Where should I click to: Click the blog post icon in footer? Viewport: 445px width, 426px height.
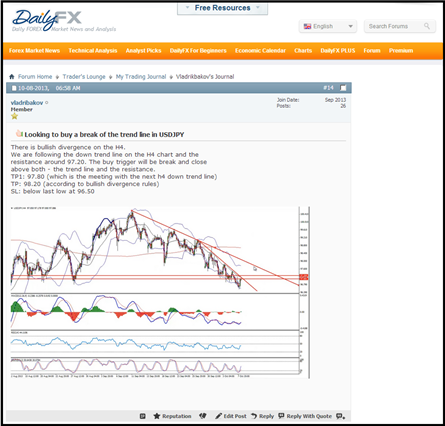coord(143,416)
